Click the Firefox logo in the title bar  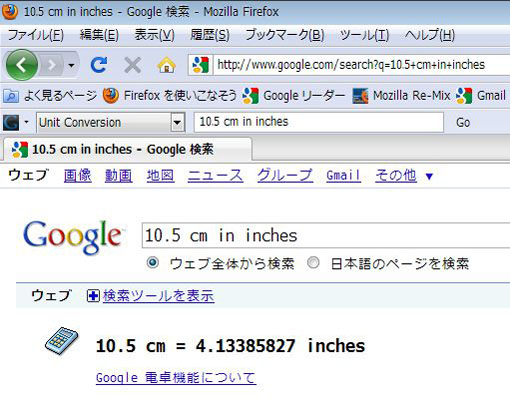click(10, 11)
